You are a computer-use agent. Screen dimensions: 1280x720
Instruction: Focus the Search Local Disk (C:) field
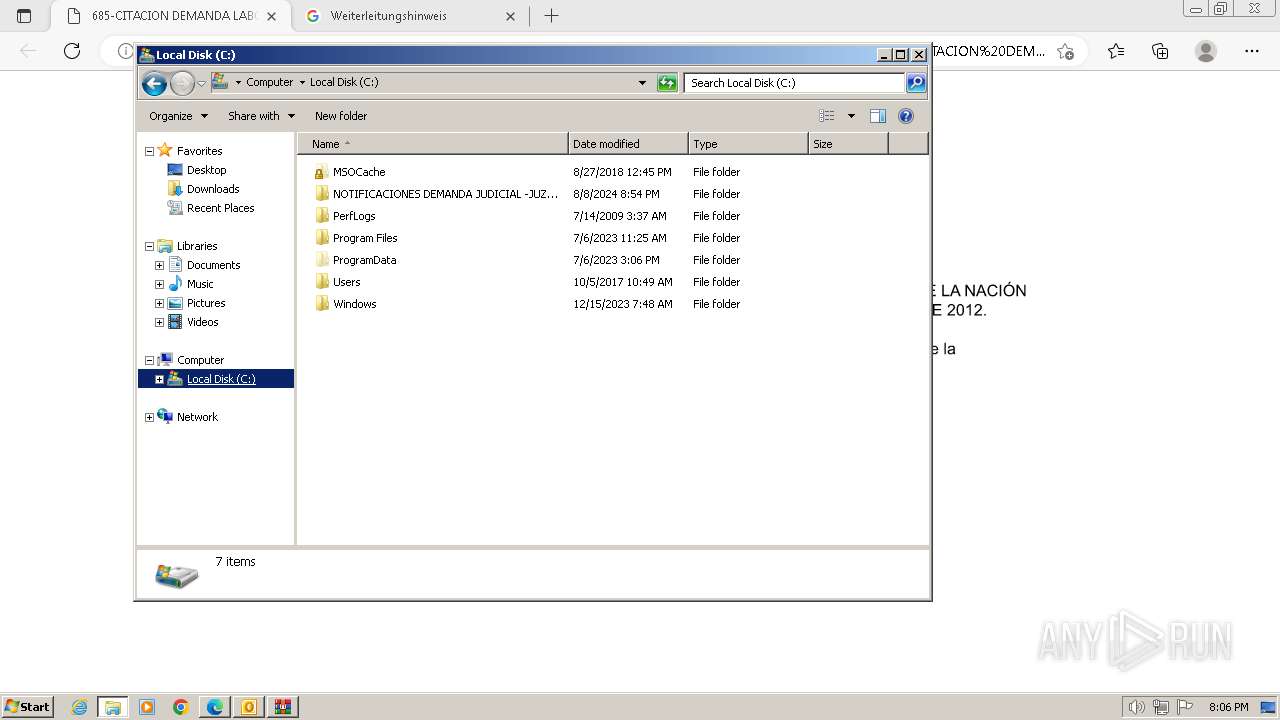tap(795, 83)
